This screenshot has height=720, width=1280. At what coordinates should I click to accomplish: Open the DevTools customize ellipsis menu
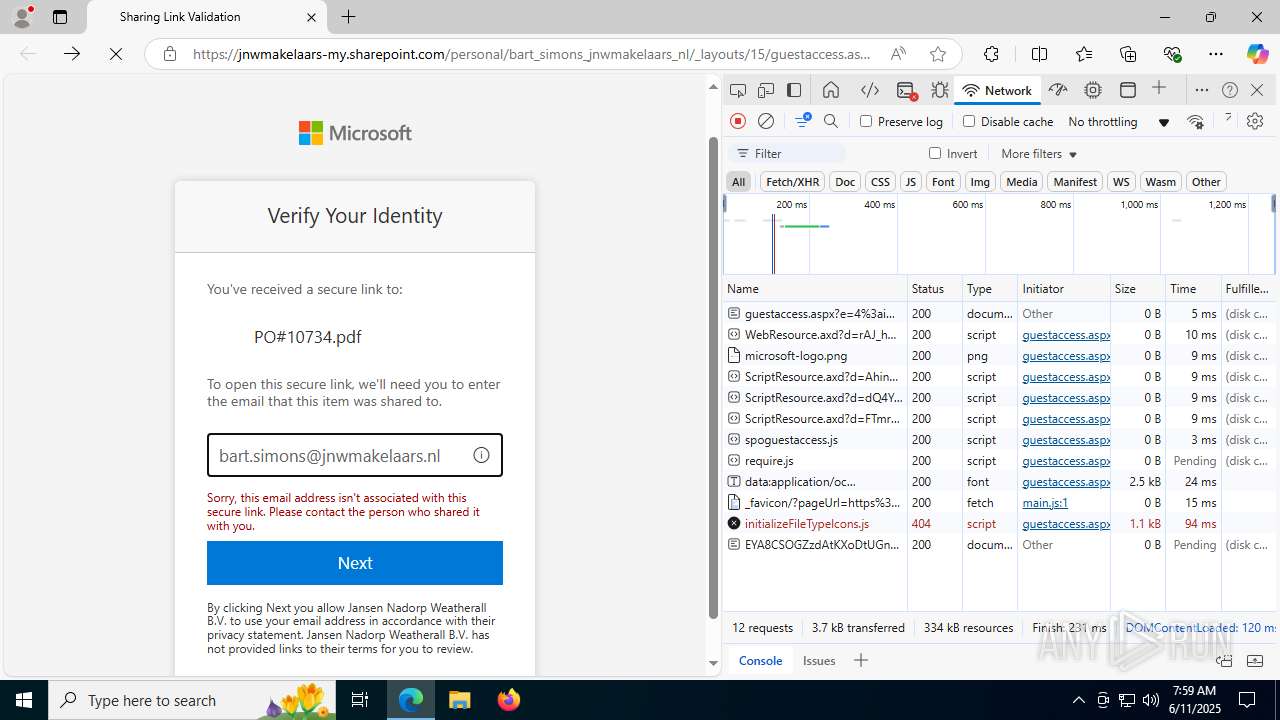click(x=1202, y=90)
